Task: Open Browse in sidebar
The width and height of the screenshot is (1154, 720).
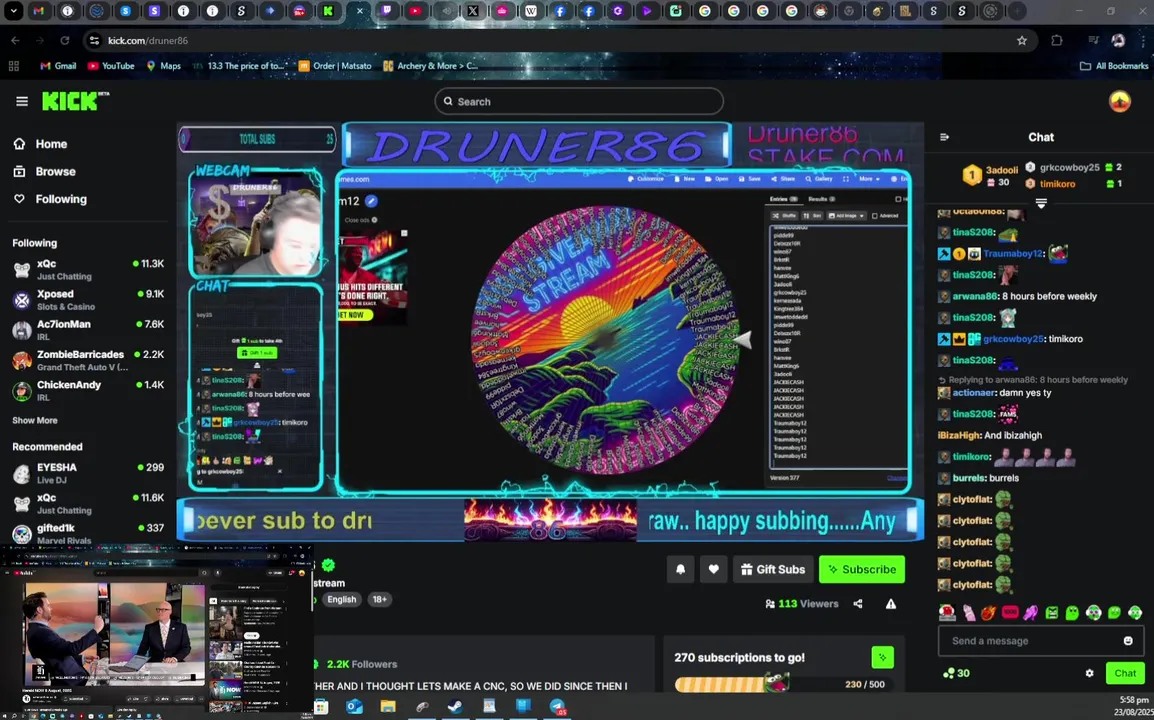Action: click(45, 172)
